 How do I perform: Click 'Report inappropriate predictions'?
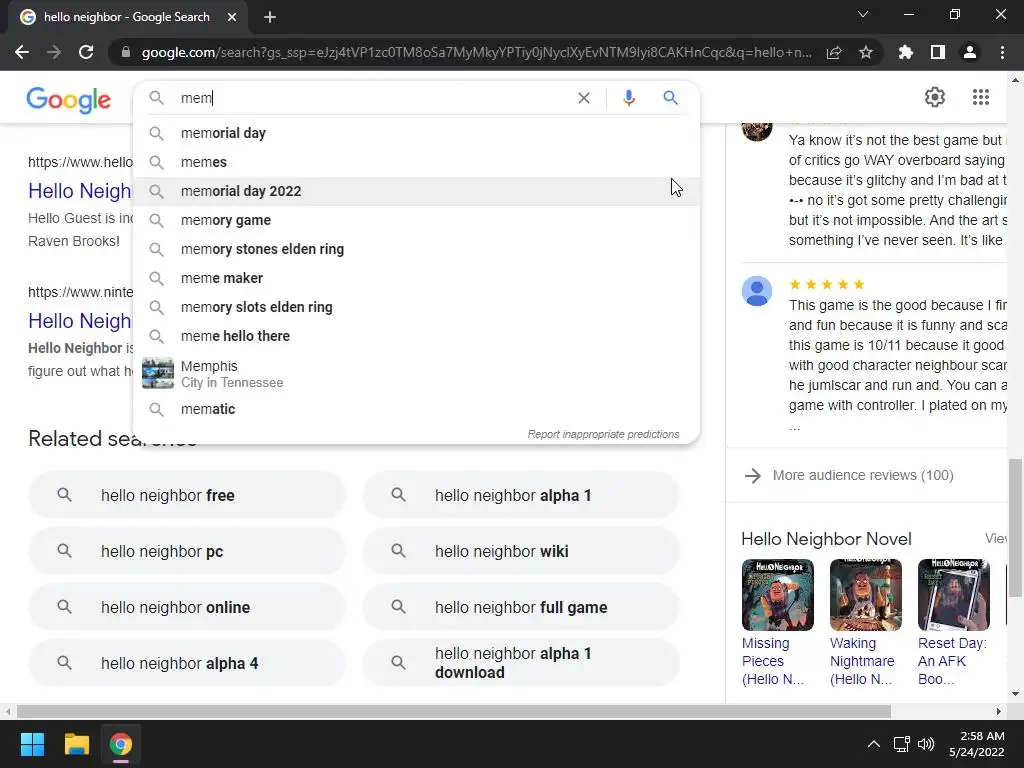[603, 434]
